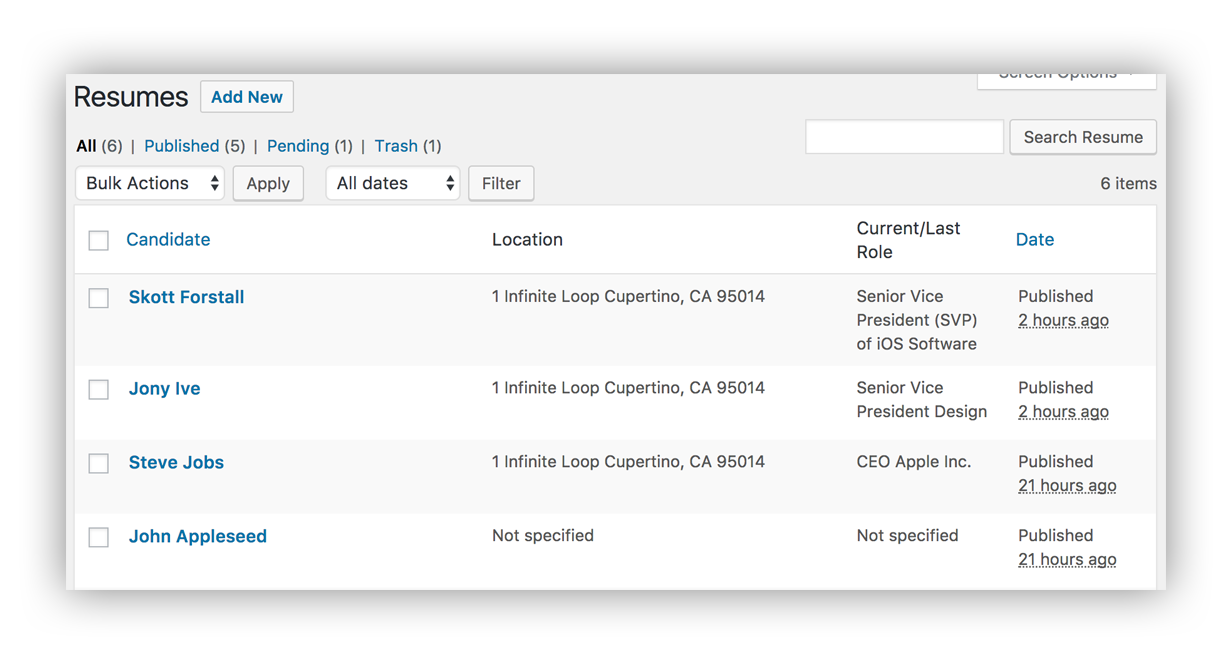Check the box next to John Appleseed

98,537
